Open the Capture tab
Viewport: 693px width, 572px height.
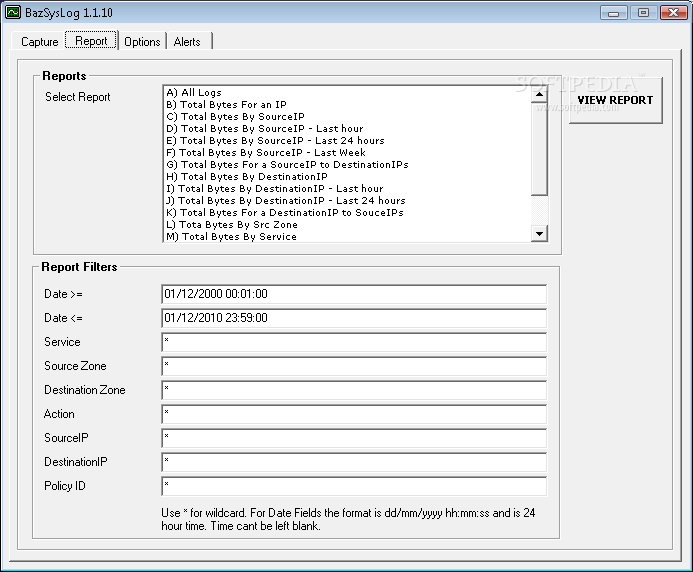[x=39, y=42]
